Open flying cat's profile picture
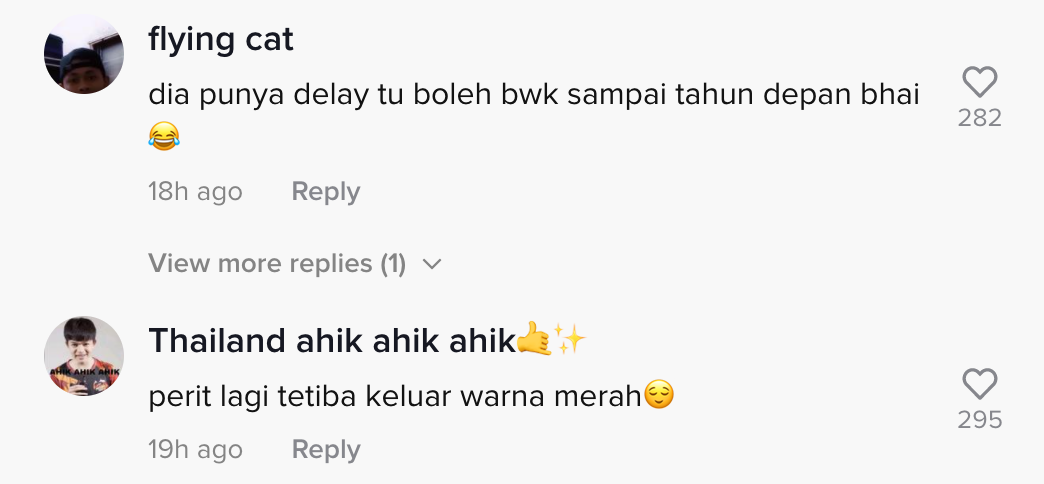The image size is (1044, 484). [x=84, y=54]
